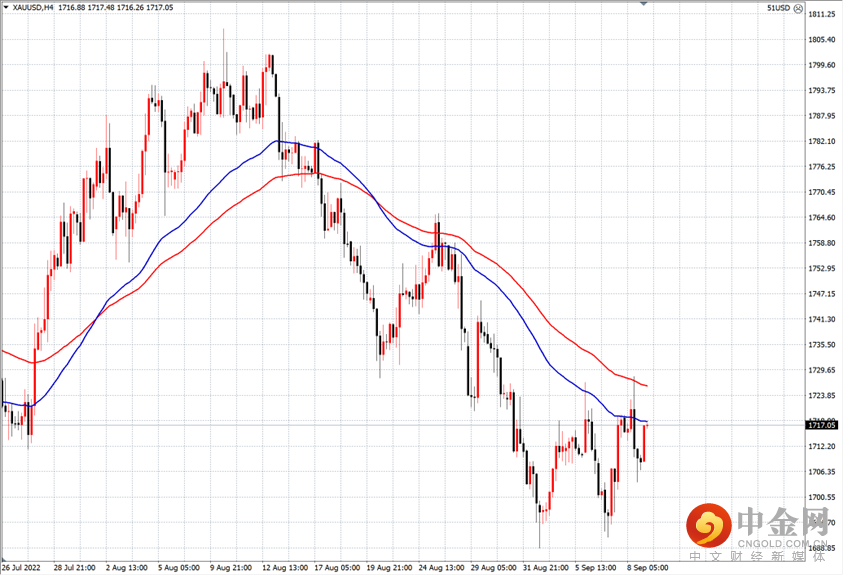The width and height of the screenshot is (843, 575).
Task: Click the 1758.80 price axis label
Action: click(821, 243)
